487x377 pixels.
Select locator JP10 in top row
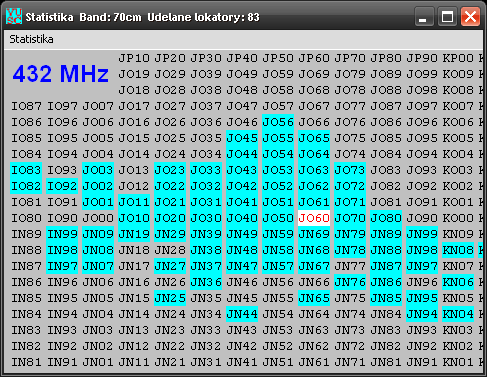tap(134, 58)
